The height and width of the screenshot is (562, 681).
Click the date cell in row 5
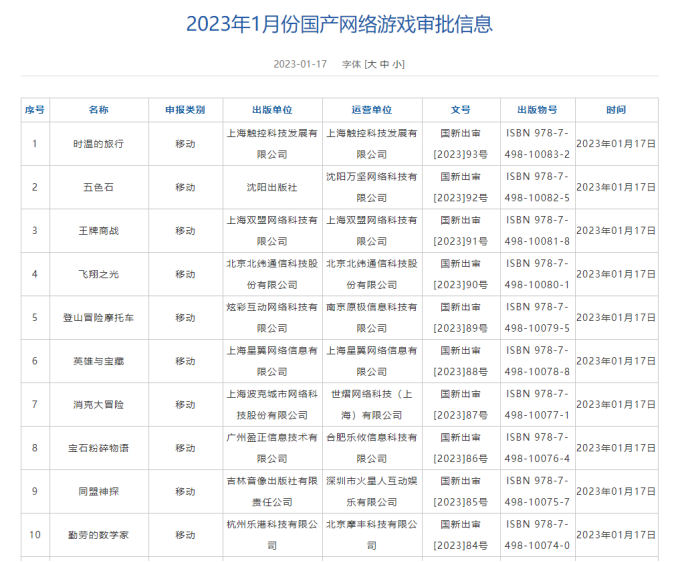point(616,317)
